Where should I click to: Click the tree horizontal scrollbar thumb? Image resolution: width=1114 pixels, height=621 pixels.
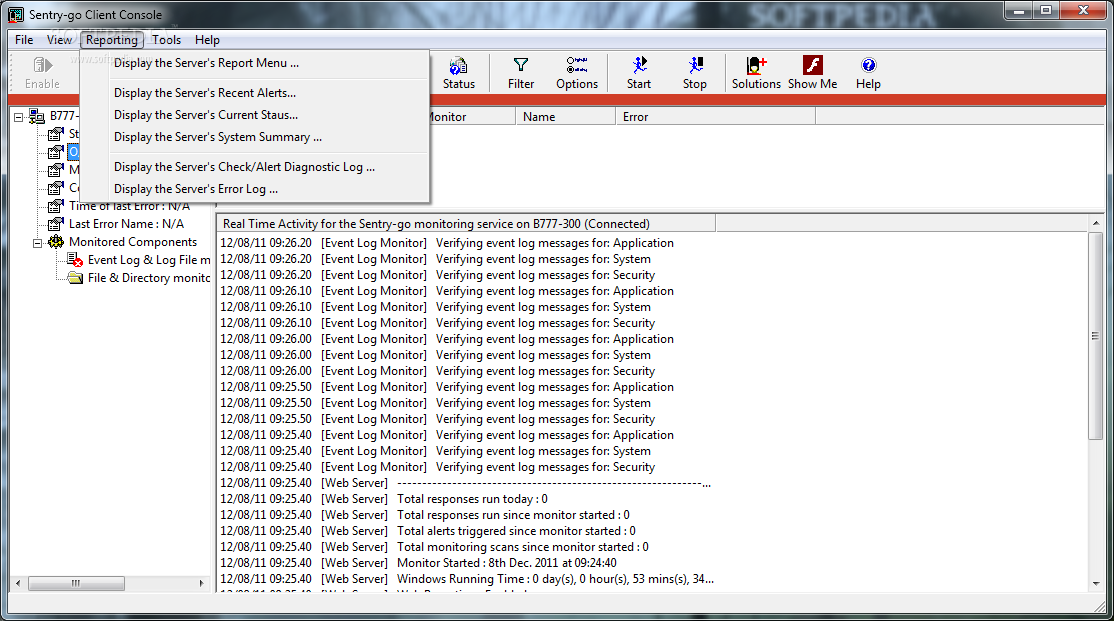click(x=76, y=583)
